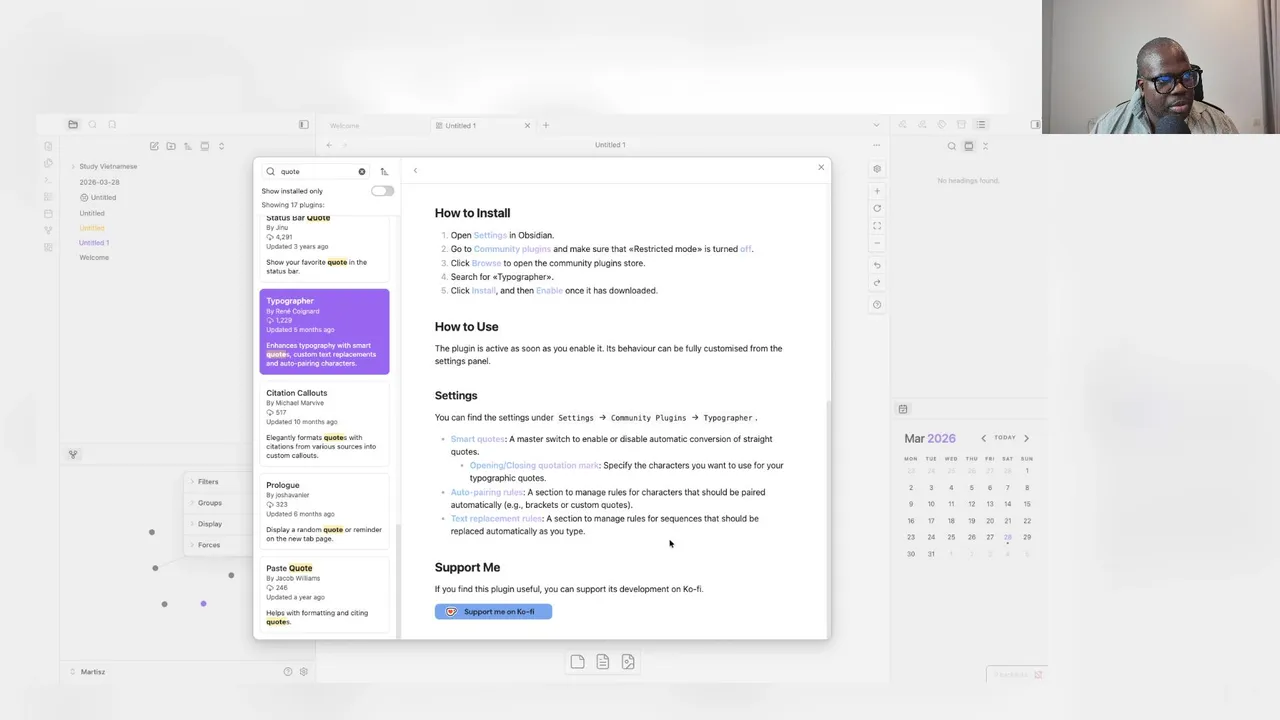Open the Paste Quote plugin card
The height and width of the screenshot is (720, 1280).
point(324,594)
